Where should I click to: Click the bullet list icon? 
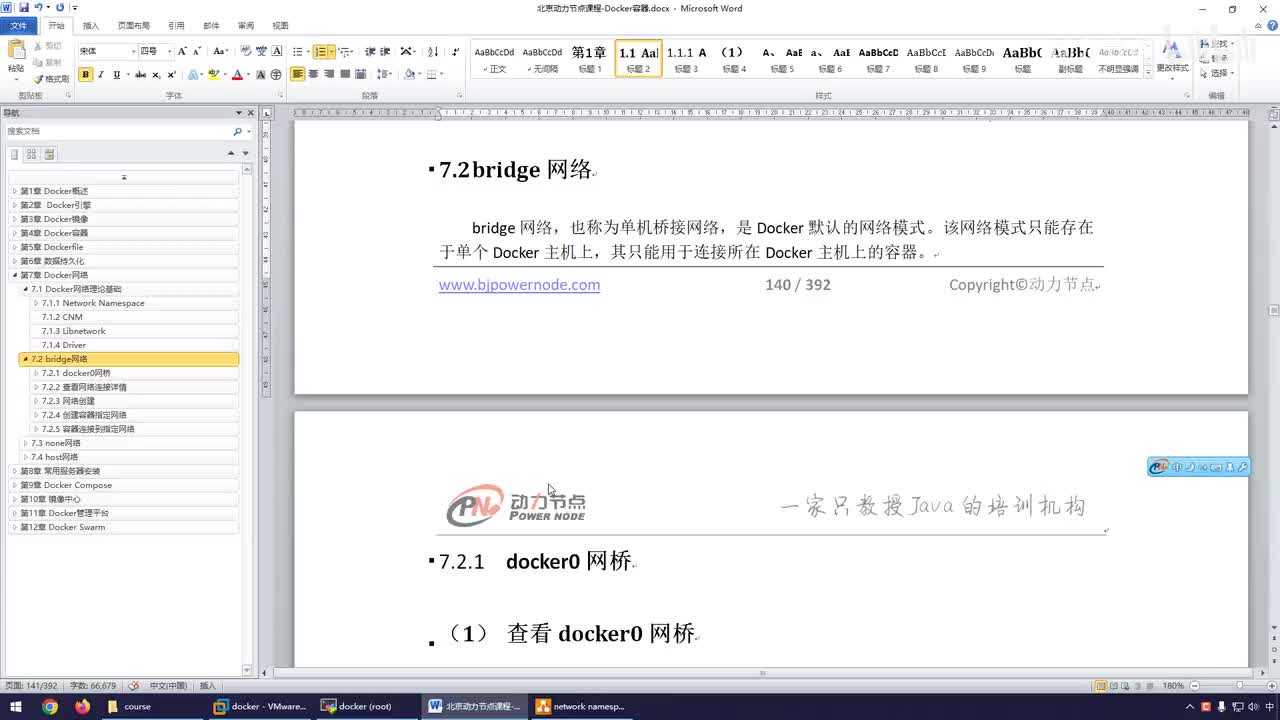click(x=299, y=51)
